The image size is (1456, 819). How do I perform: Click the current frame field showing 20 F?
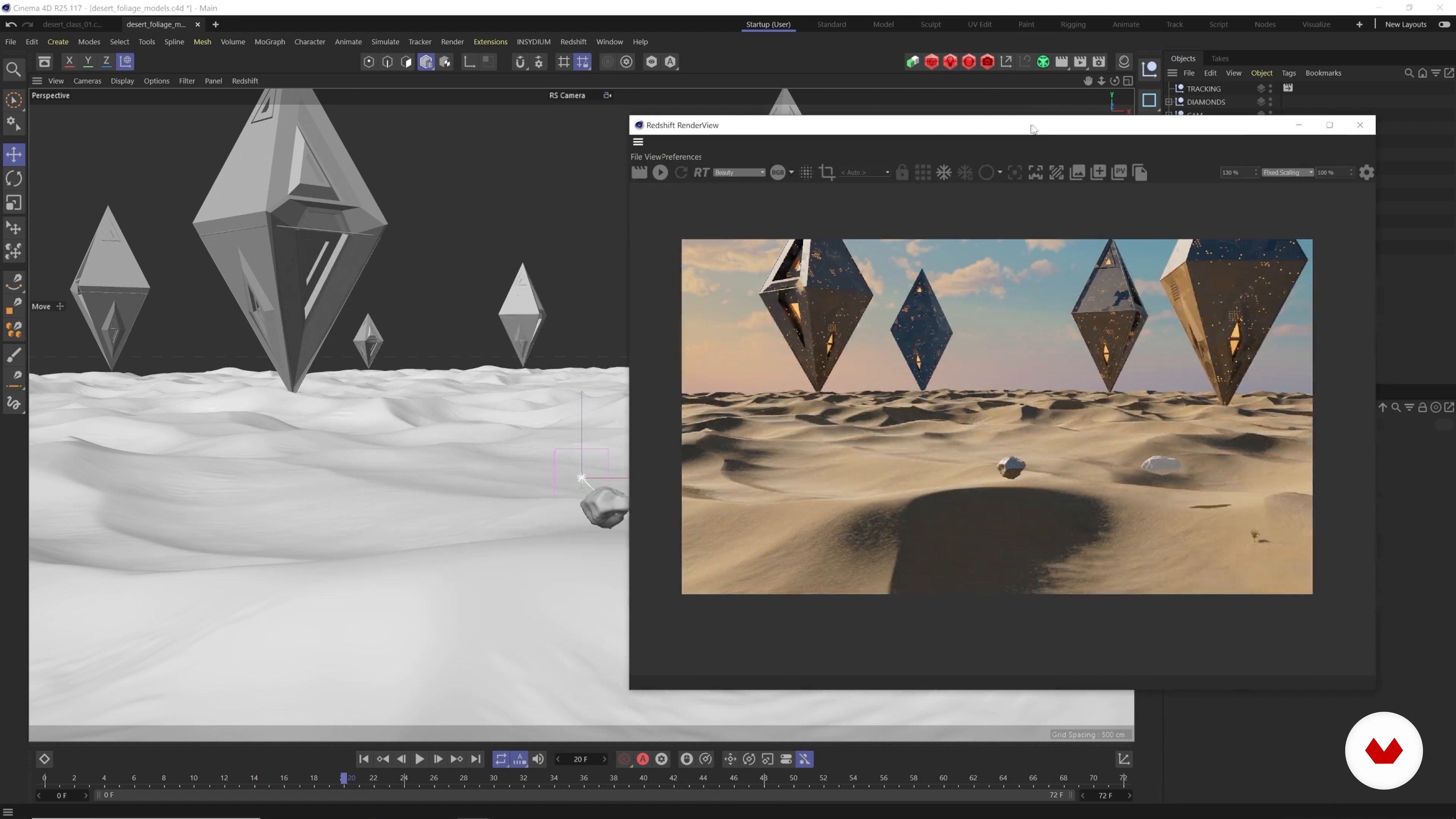pyautogui.click(x=581, y=759)
